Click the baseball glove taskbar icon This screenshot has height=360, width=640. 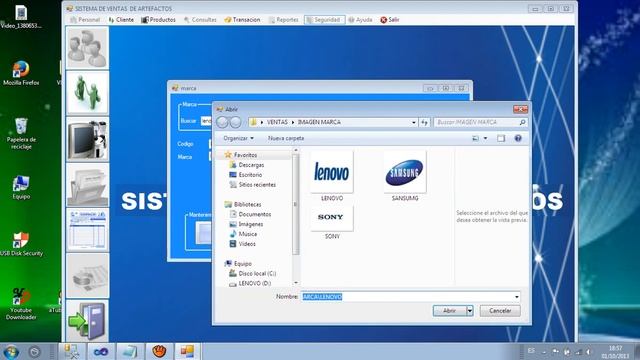[x=159, y=351]
